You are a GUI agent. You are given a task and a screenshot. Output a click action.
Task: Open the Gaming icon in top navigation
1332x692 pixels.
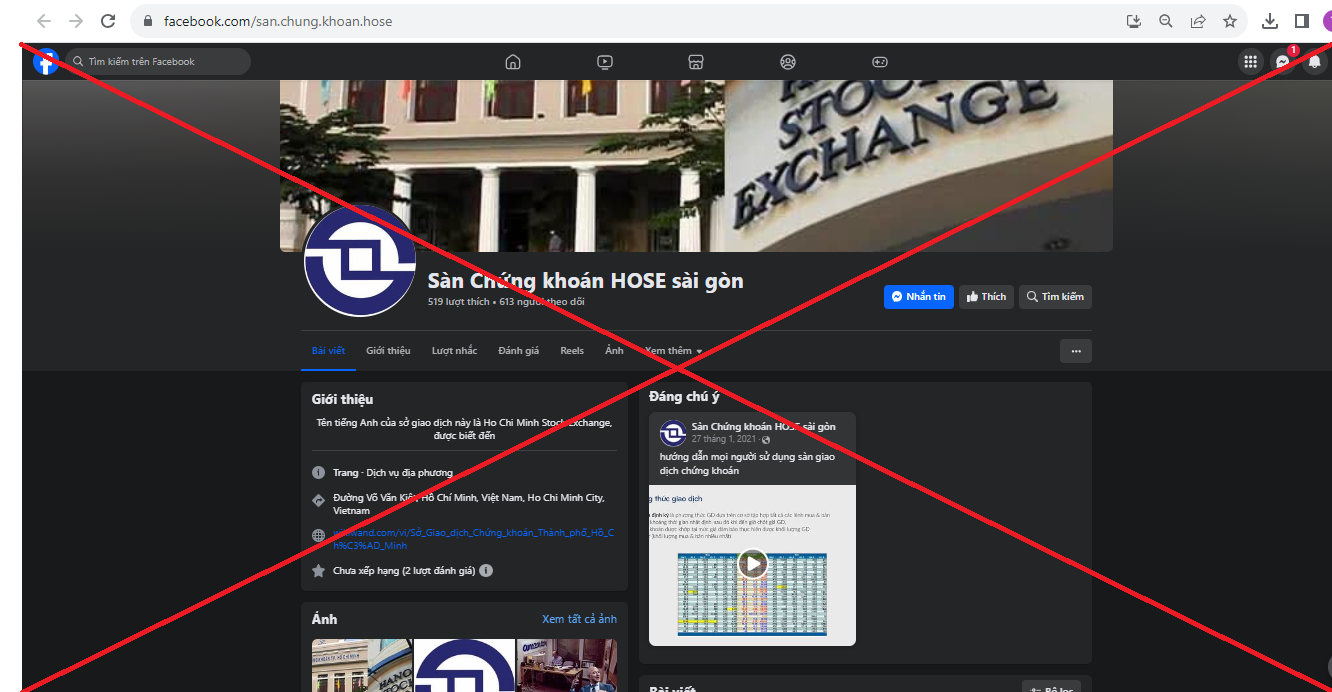pos(879,61)
